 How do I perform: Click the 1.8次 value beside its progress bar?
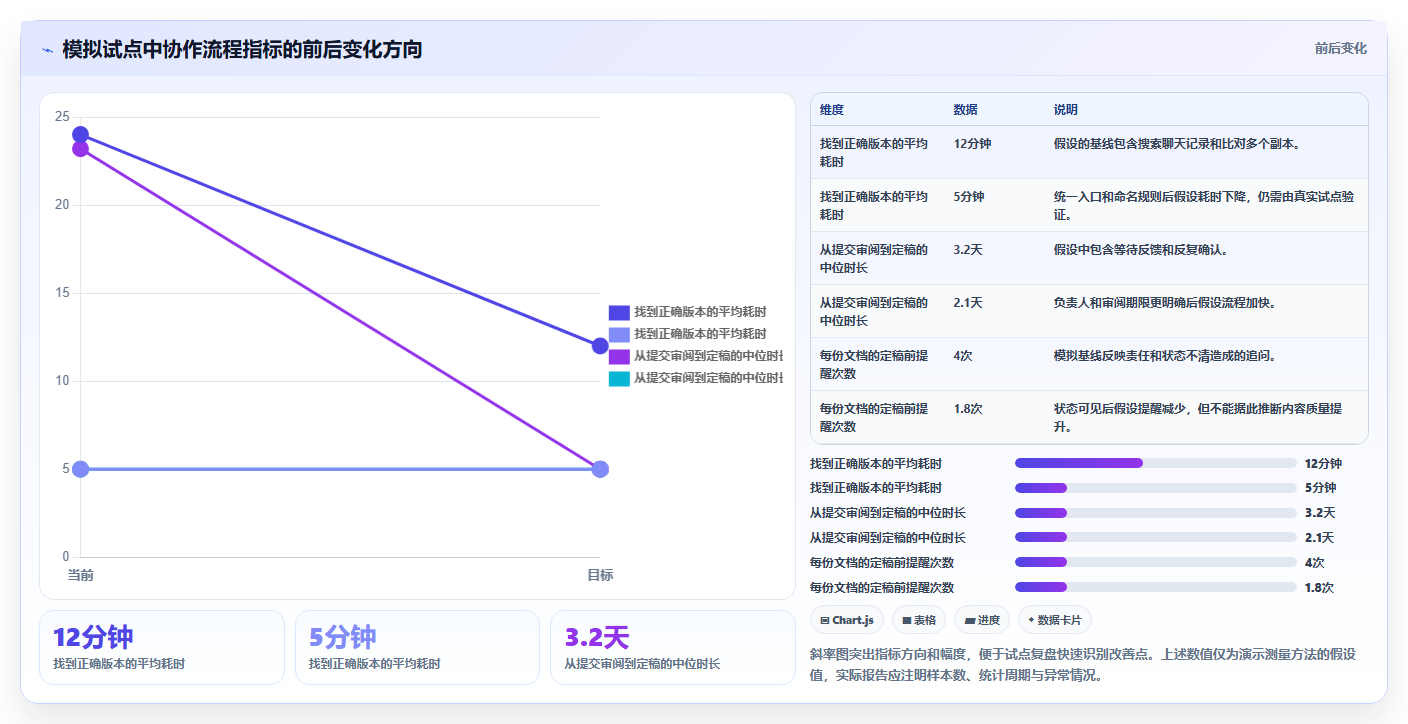[1319, 588]
